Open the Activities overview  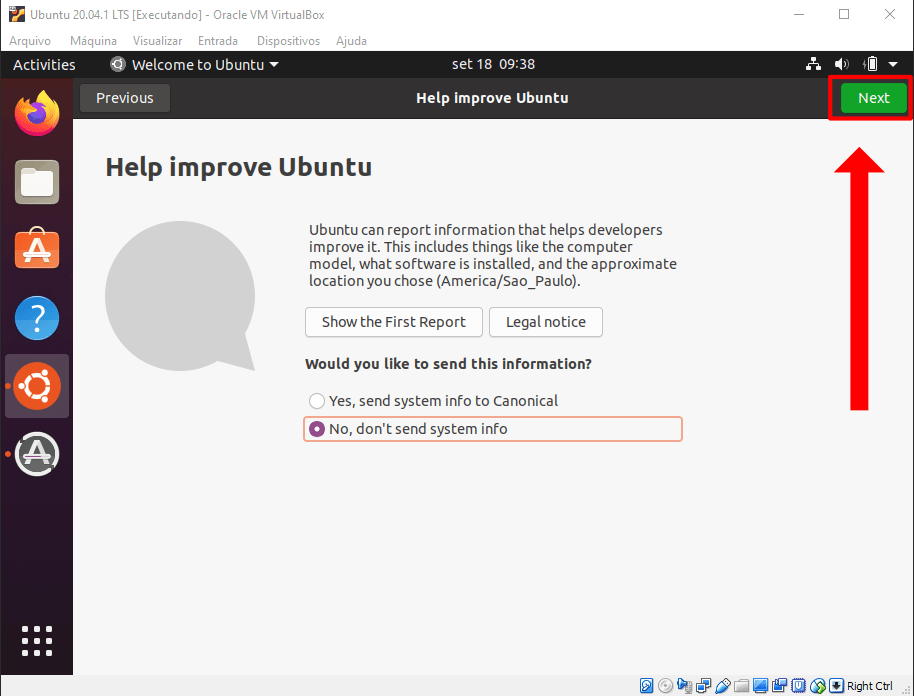(44, 65)
